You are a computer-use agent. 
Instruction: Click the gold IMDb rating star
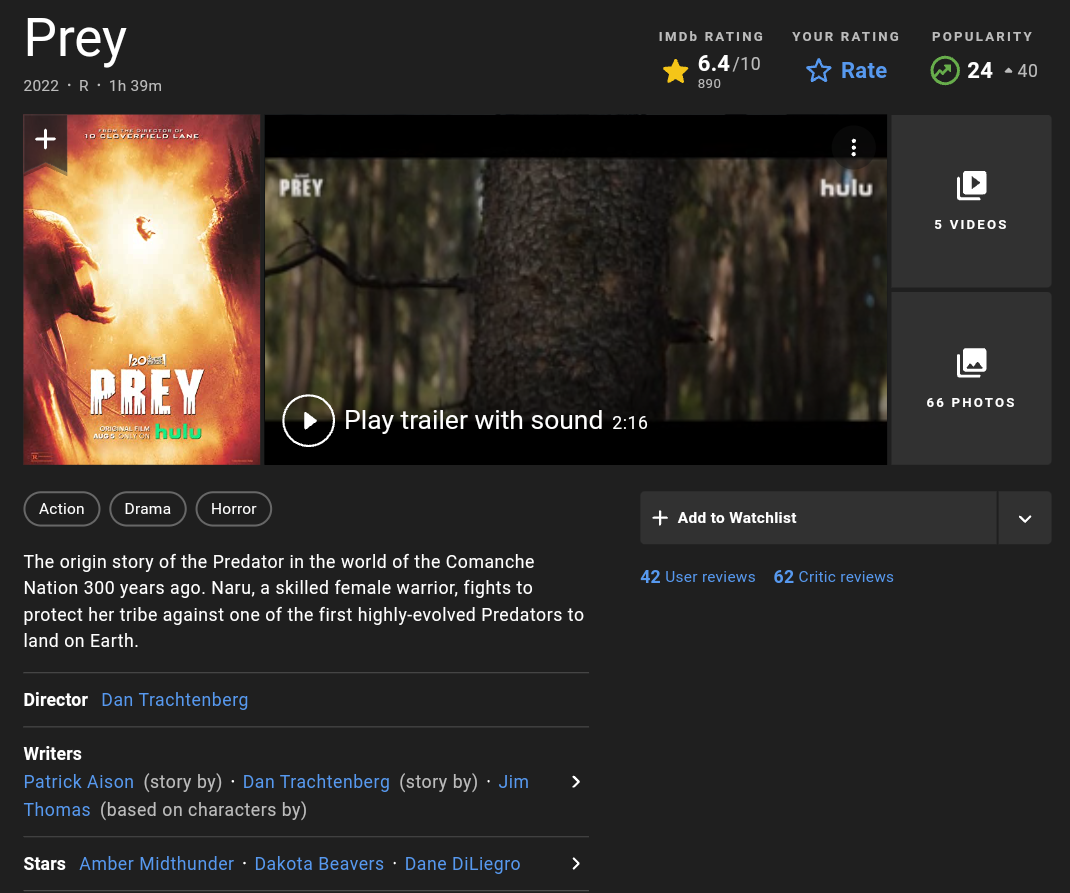click(675, 71)
